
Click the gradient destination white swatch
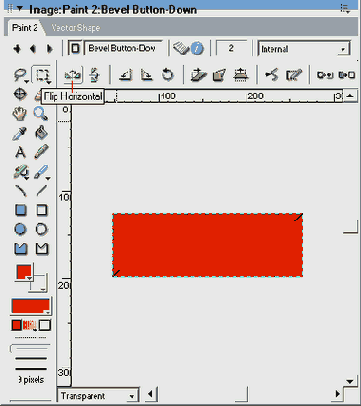45,325
